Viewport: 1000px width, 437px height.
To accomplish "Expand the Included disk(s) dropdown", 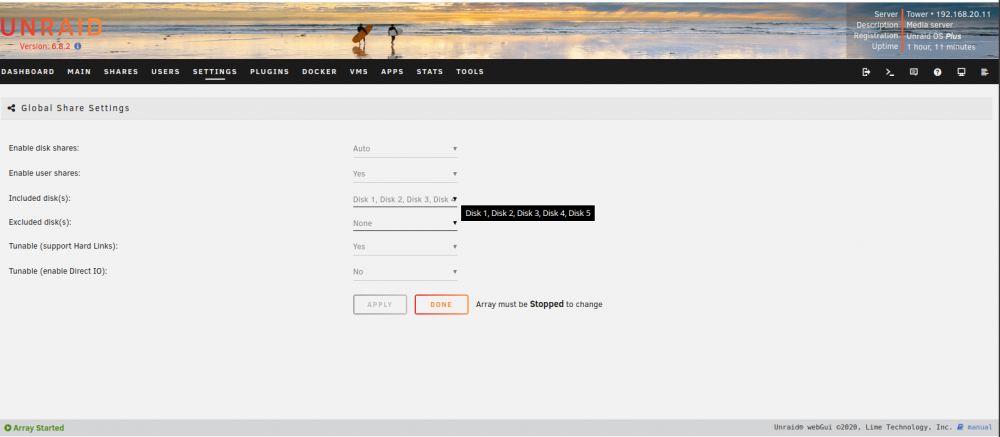I will (x=405, y=199).
